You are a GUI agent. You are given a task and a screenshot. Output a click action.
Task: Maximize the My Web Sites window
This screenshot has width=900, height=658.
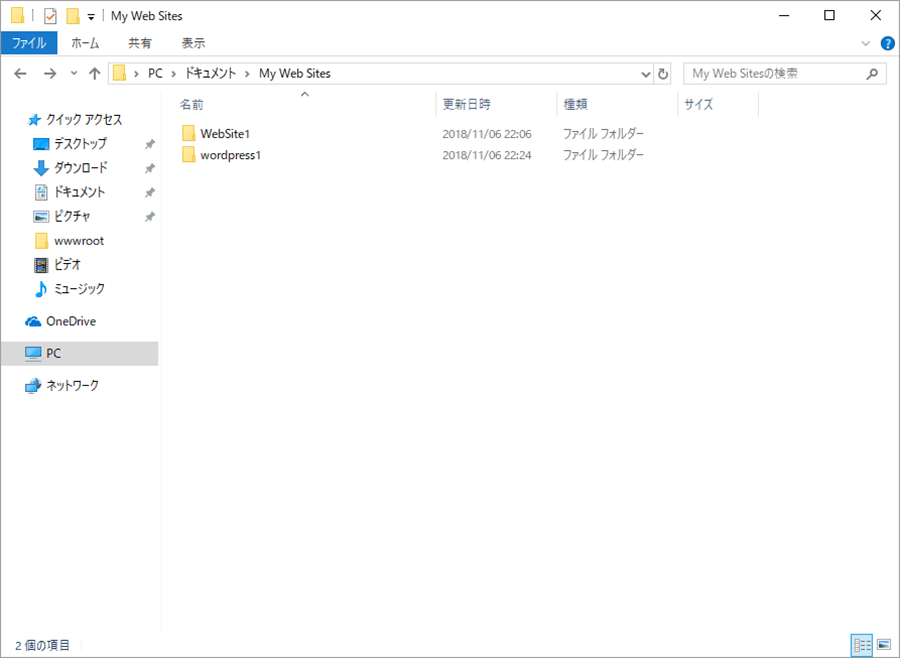(829, 16)
